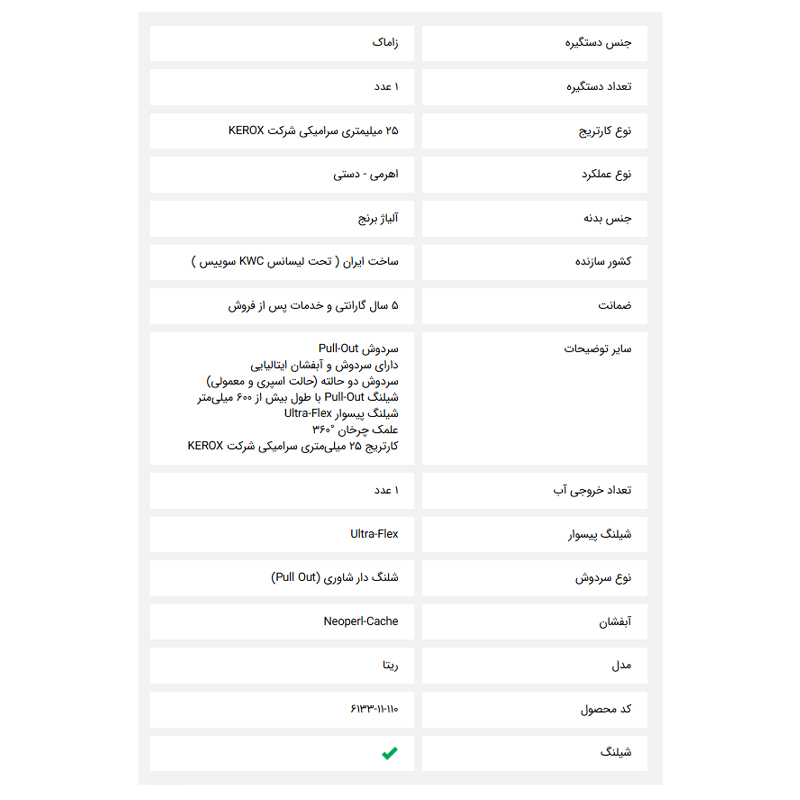
Task: Select the اهرمی - دستی value
Action: [x=366, y=174]
